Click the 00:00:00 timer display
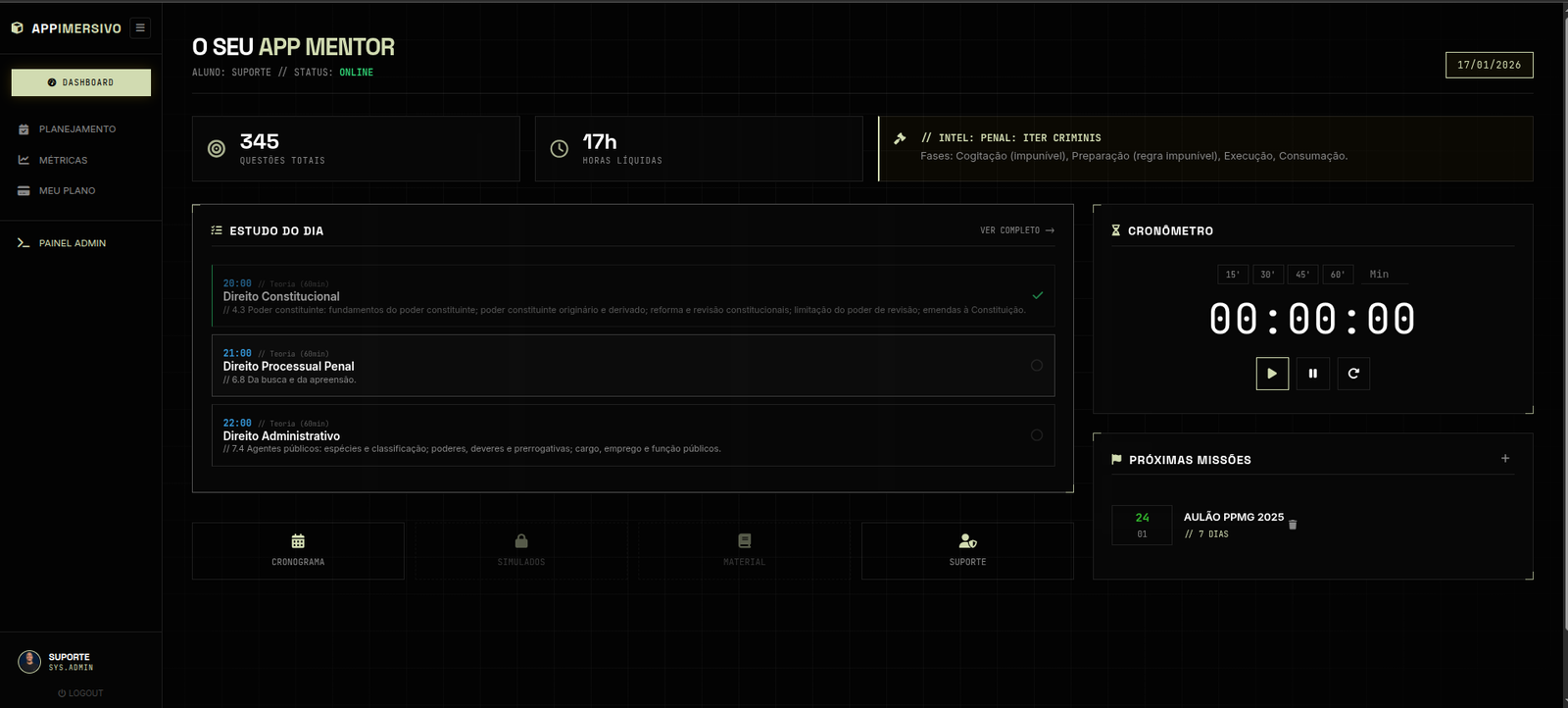Image resolution: width=1568 pixels, height=708 pixels. pos(1312,319)
